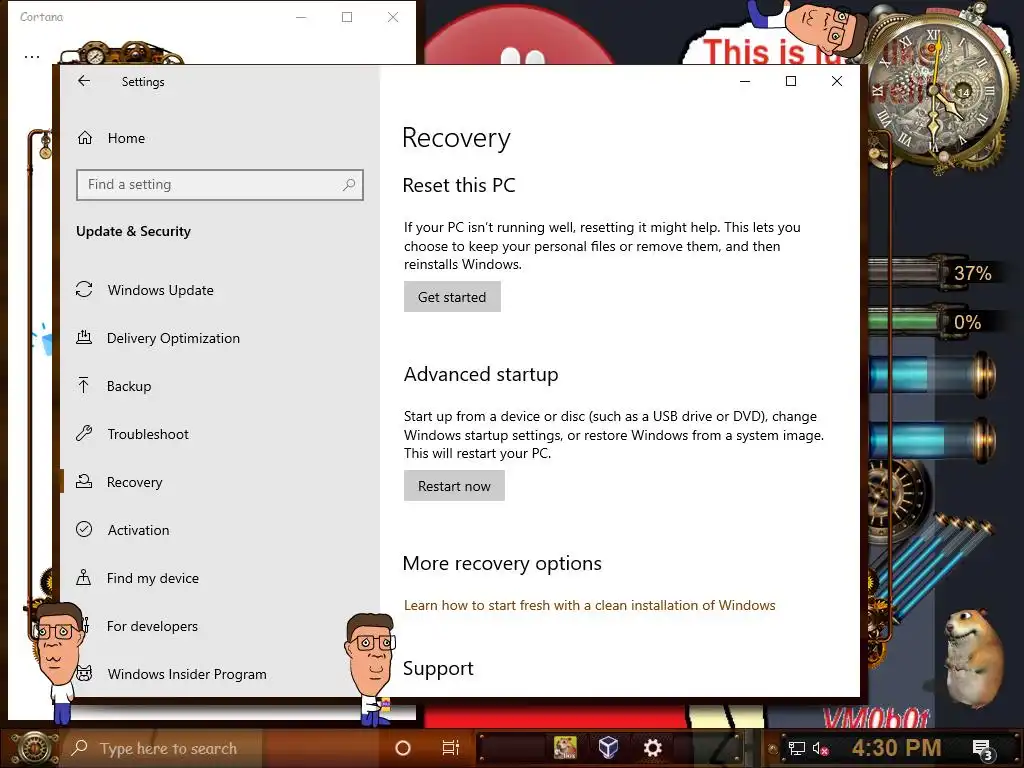
Task: Open Delivery Optimization settings page
Action: point(173,338)
